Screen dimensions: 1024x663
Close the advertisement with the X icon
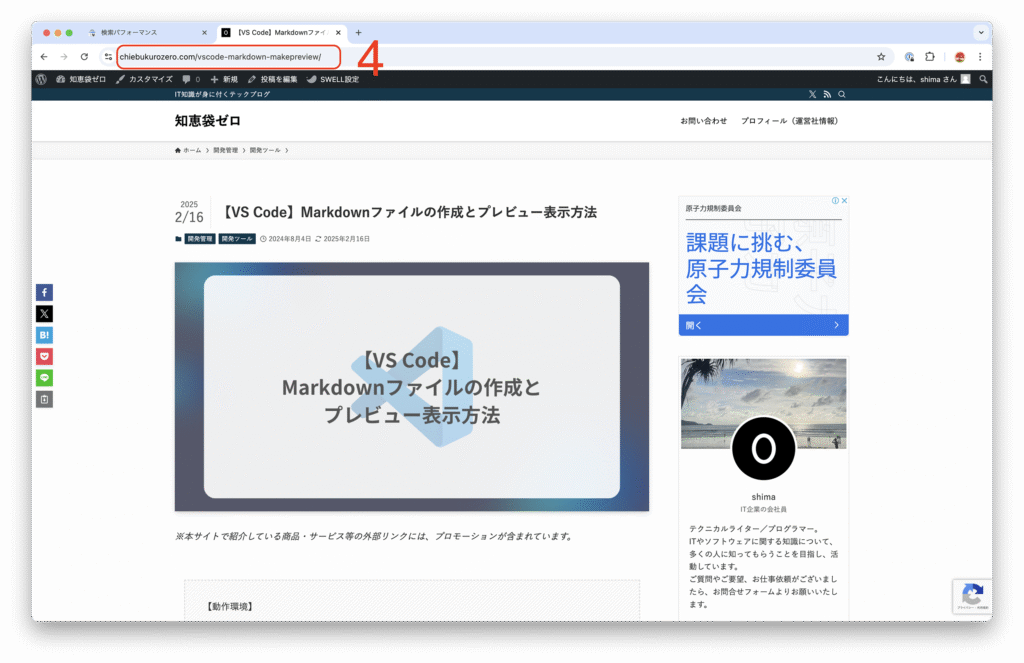point(844,201)
